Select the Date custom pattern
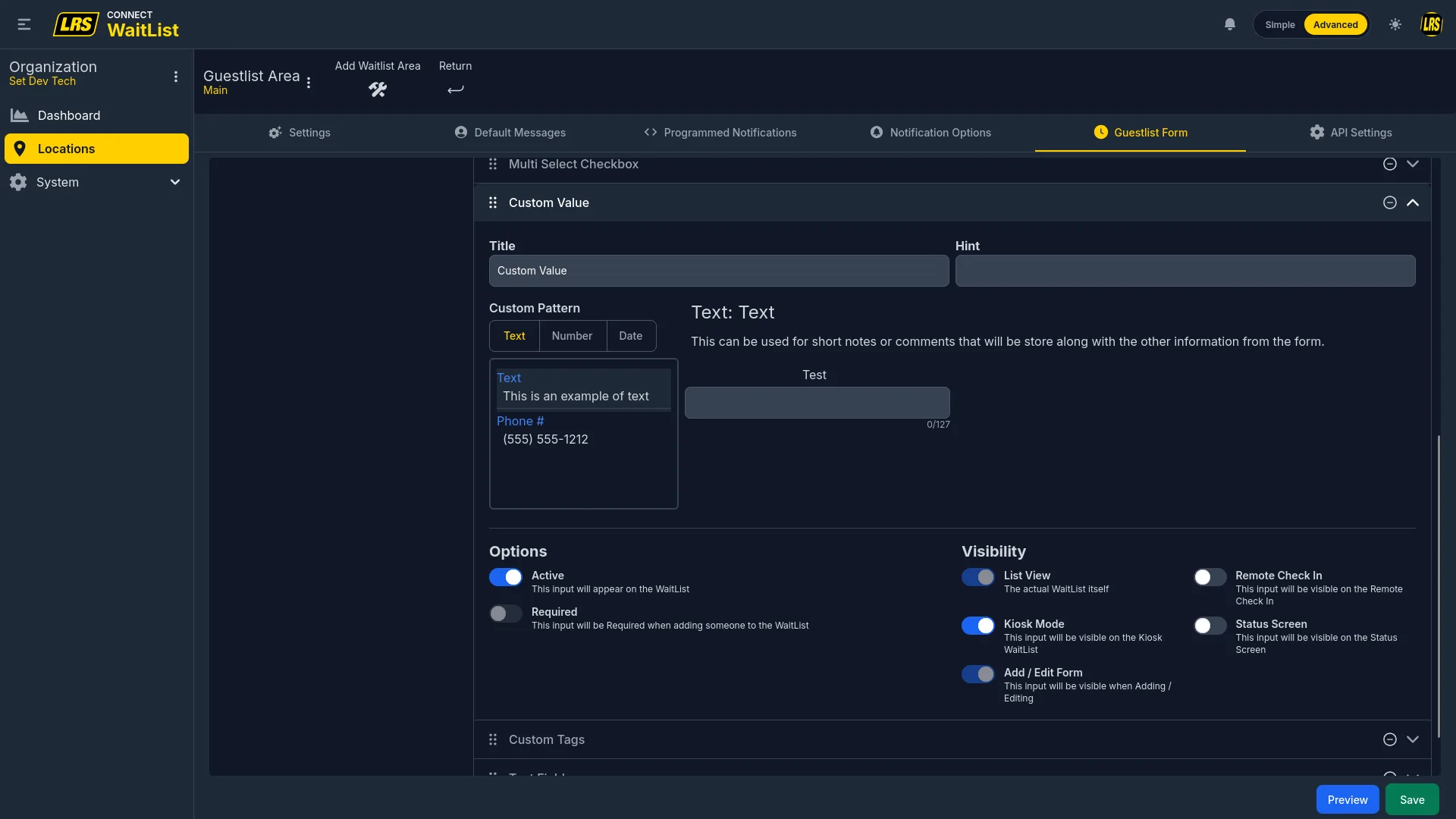Image resolution: width=1456 pixels, height=819 pixels. (x=631, y=336)
